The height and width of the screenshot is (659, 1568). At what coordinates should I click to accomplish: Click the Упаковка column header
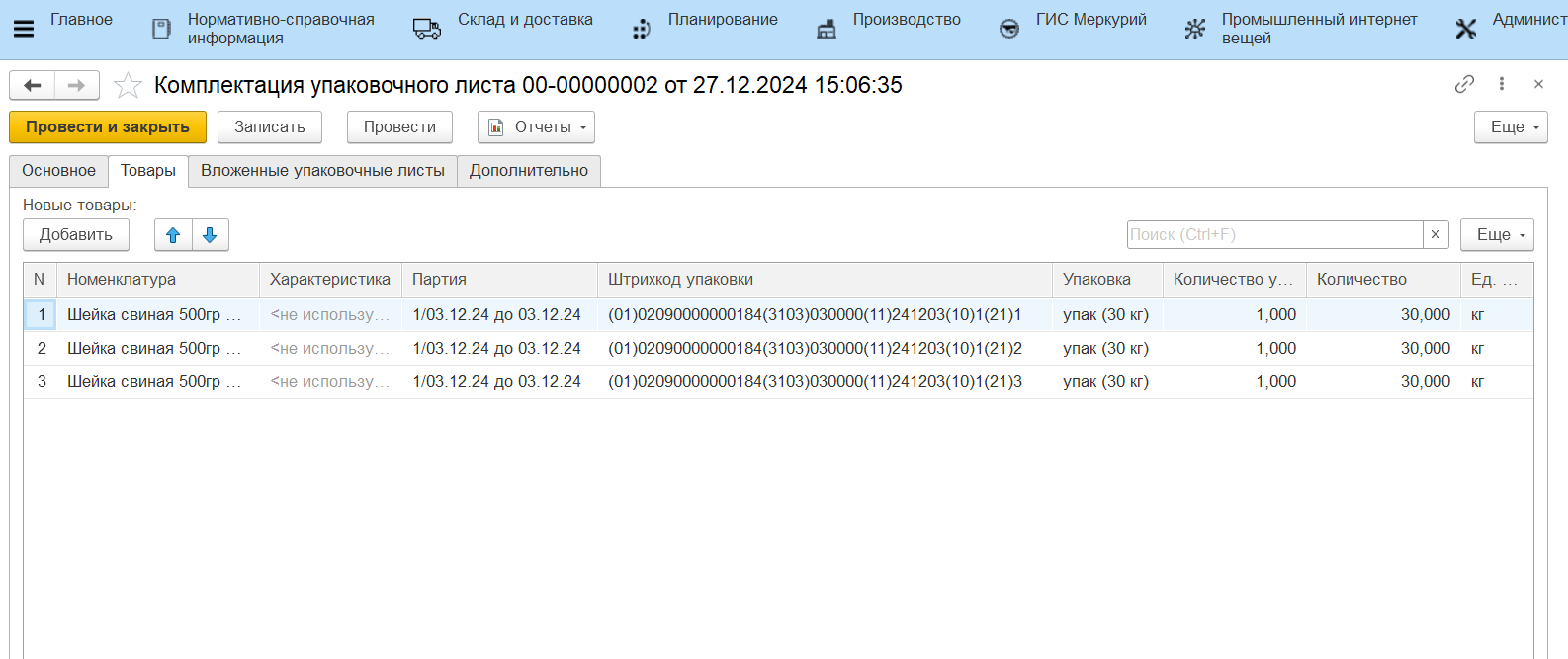pos(1107,280)
